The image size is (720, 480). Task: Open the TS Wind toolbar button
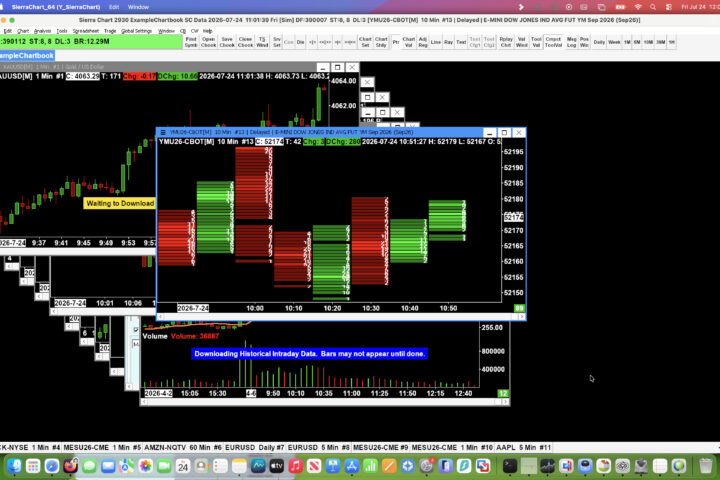coord(262,42)
